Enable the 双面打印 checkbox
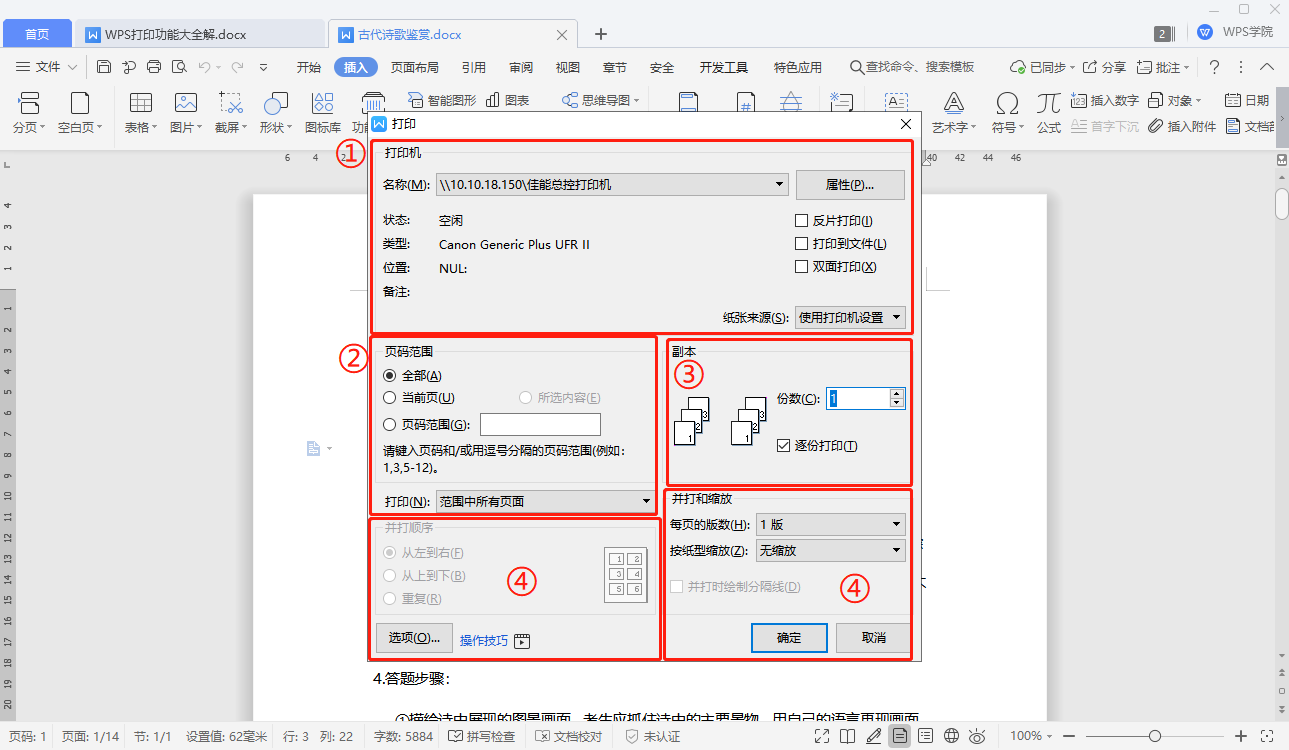Image resolution: width=1289 pixels, height=750 pixels. pos(801,267)
